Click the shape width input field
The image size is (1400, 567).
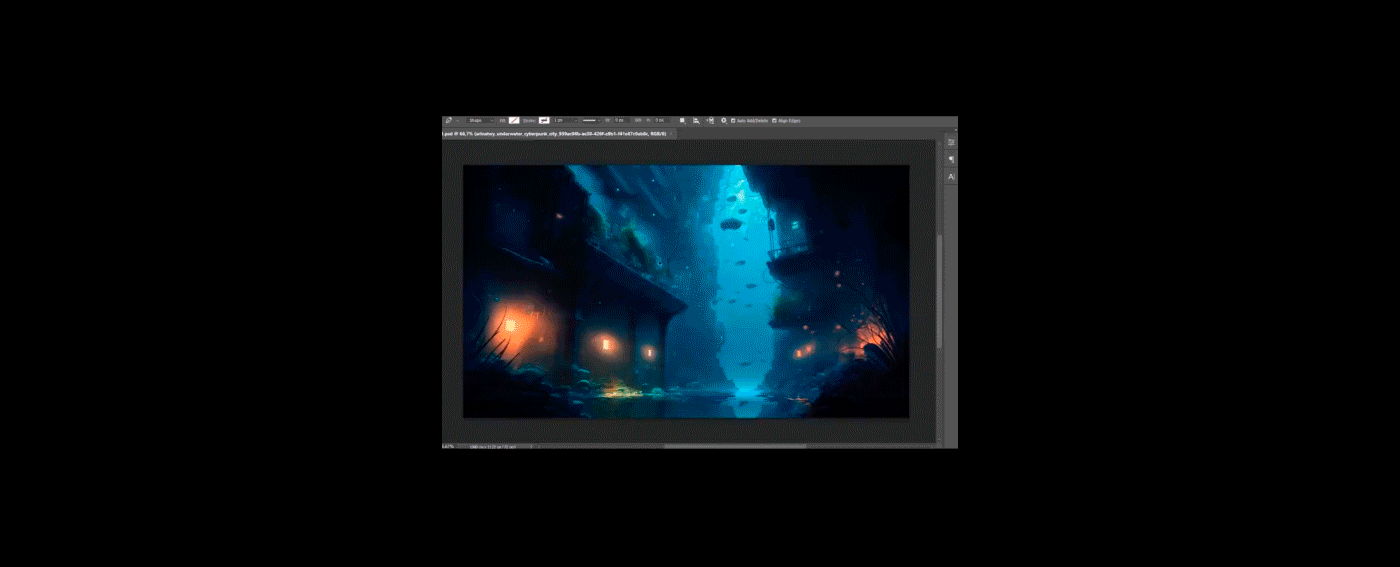618,120
